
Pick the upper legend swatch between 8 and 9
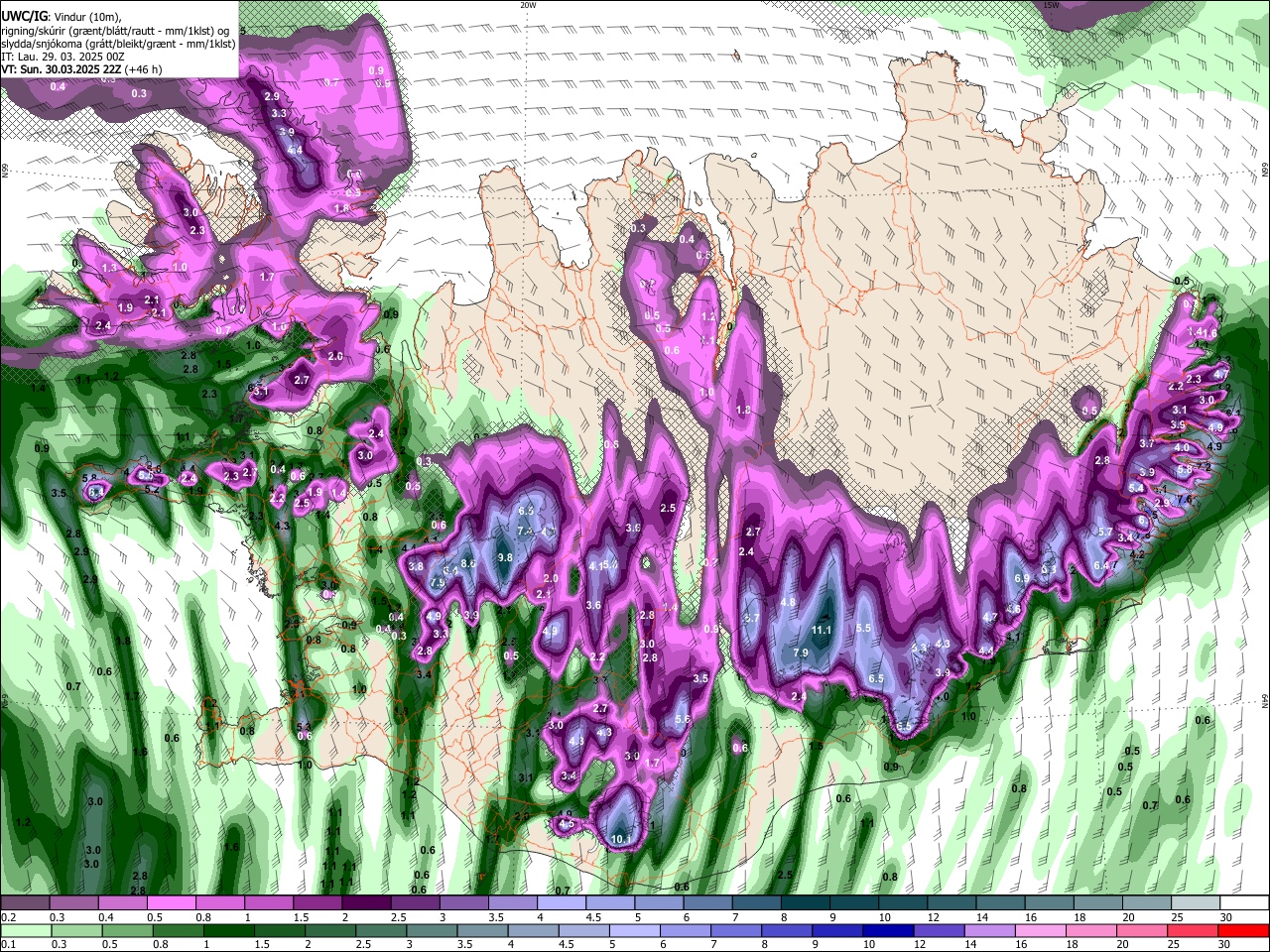click(806, 903)
